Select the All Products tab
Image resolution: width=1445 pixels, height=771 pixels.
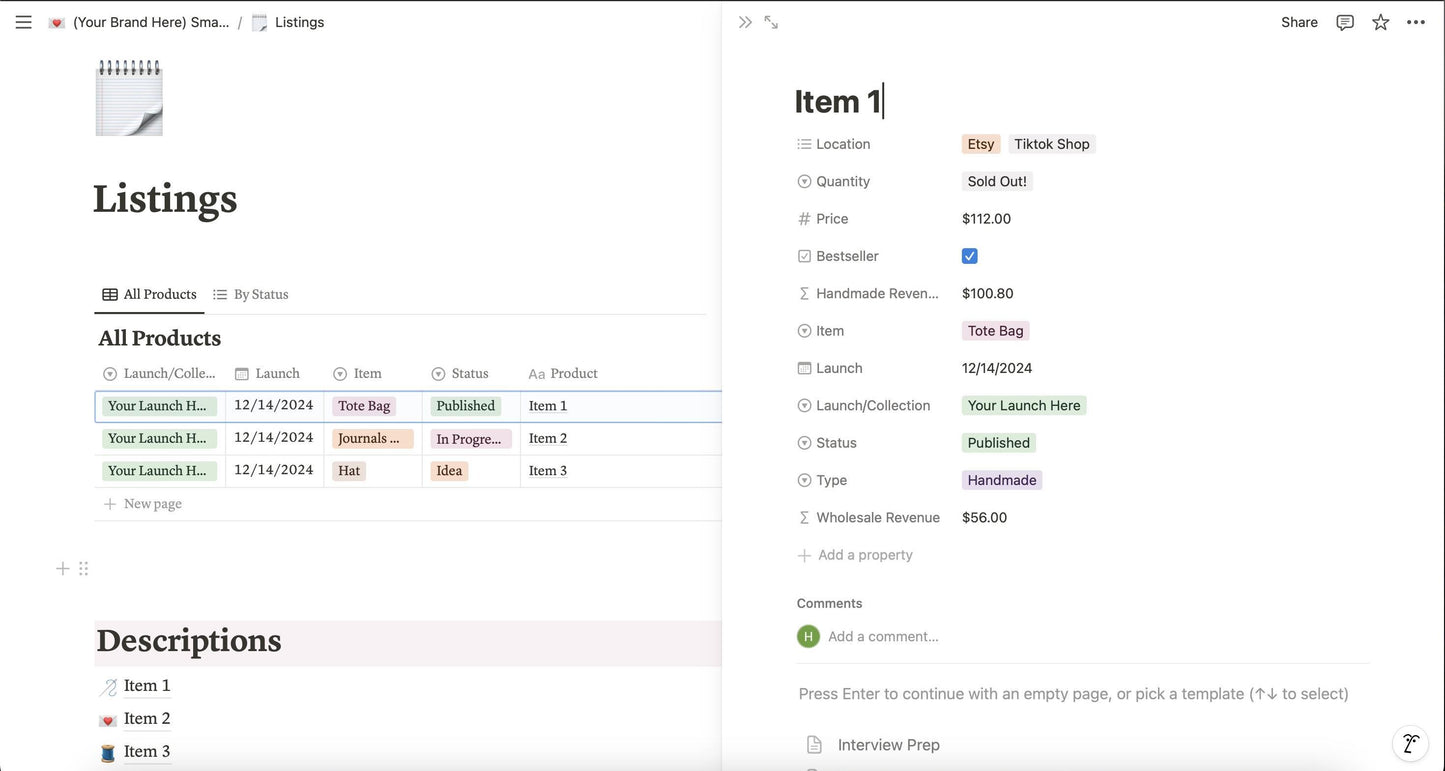click(150, 294)
